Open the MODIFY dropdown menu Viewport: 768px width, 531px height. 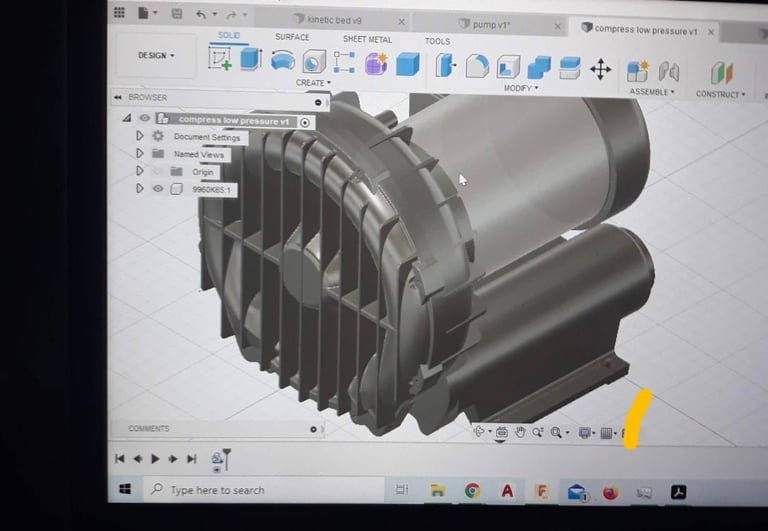coord(521,88)
